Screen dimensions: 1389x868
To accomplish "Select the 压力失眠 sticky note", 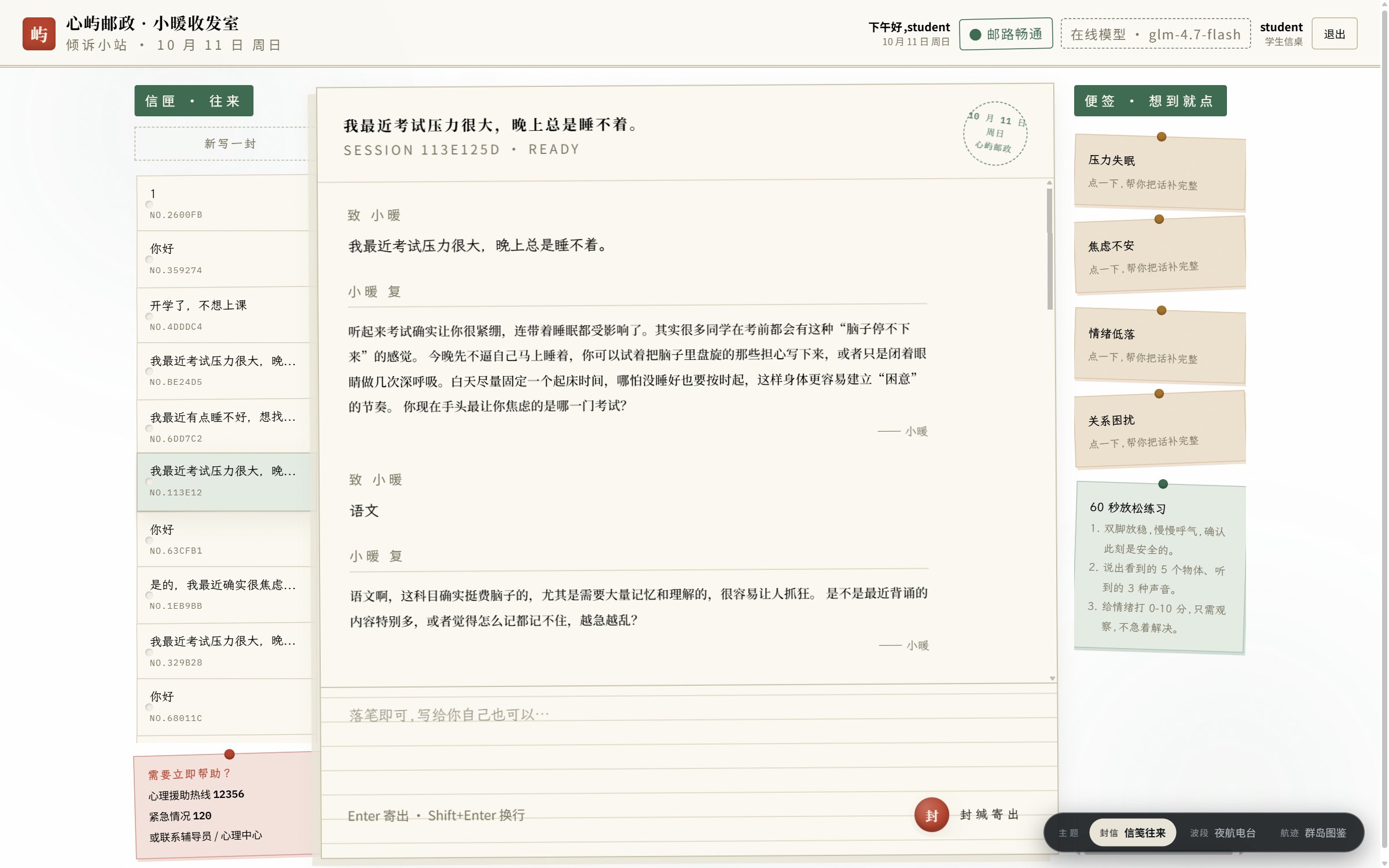I will point(1160,172).
